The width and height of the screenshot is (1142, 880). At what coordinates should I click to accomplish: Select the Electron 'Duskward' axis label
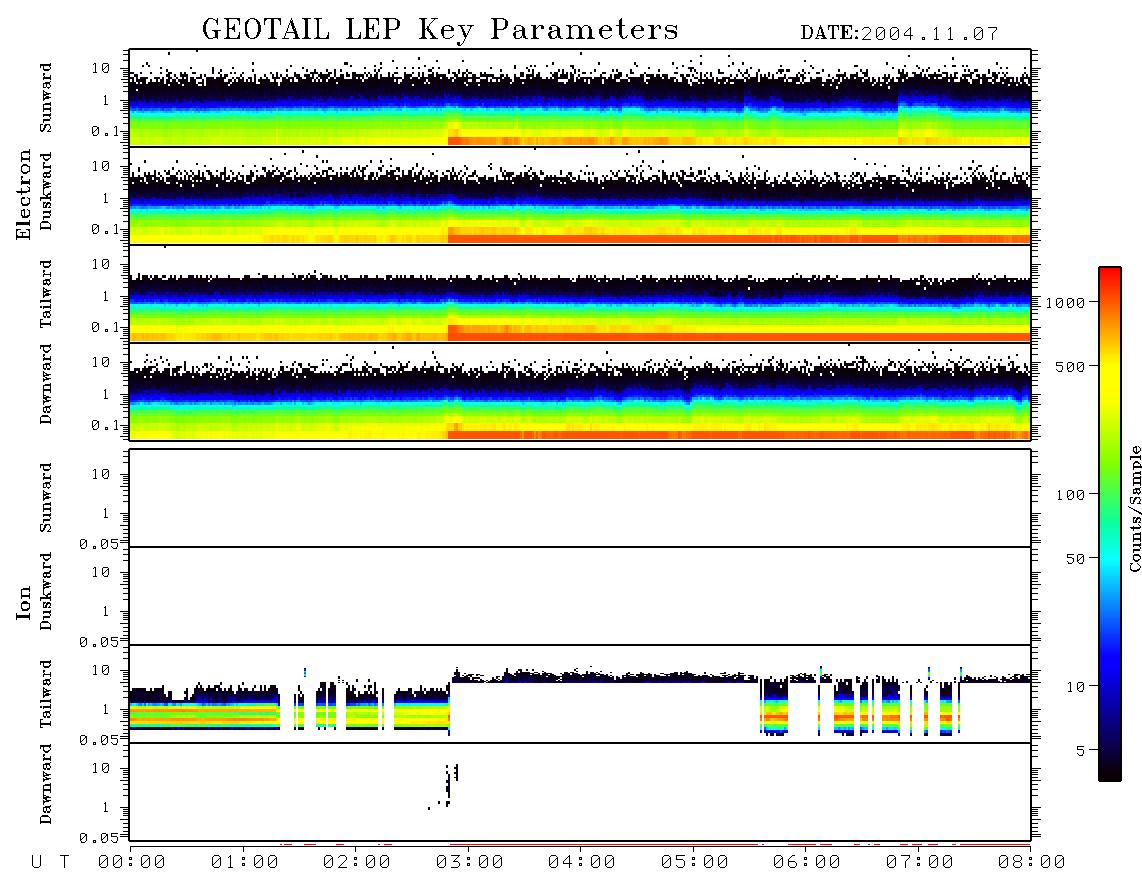[x=46, y=191]
